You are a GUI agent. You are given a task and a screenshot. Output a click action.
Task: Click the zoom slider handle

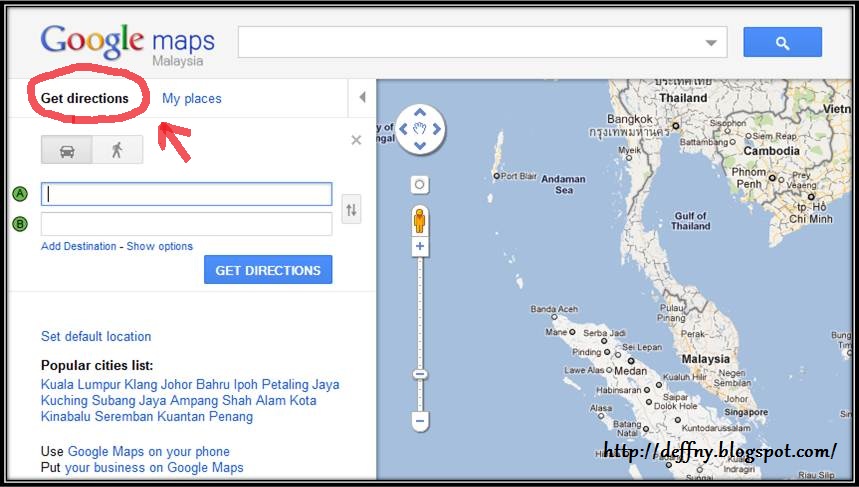pos(420,375)
